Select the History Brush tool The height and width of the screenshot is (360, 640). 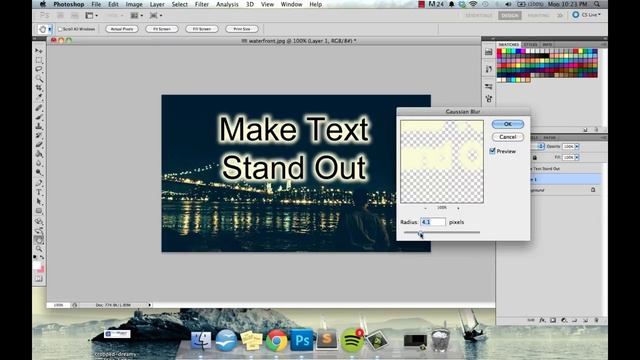[39, 135]
